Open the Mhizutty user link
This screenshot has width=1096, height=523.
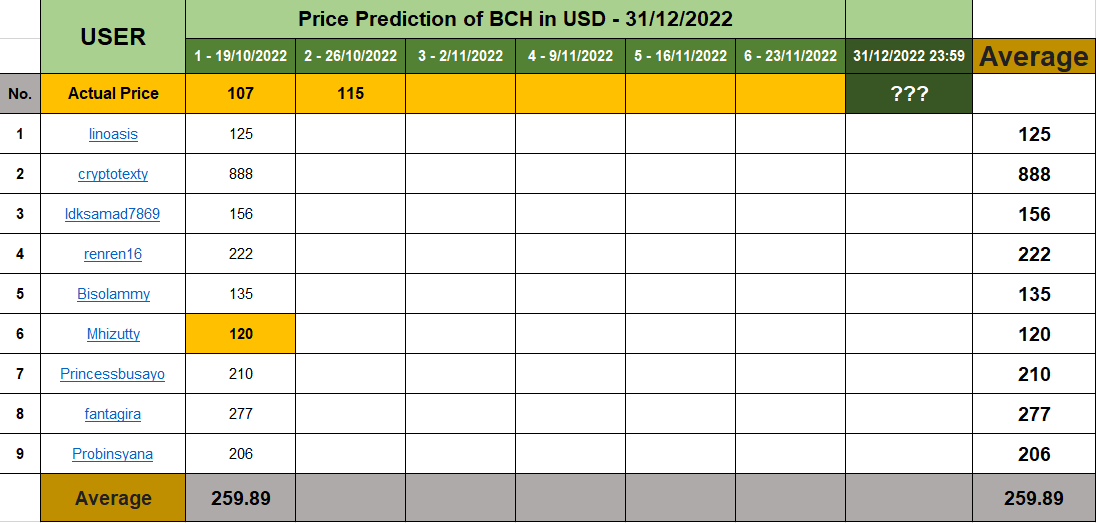(113, 334)
